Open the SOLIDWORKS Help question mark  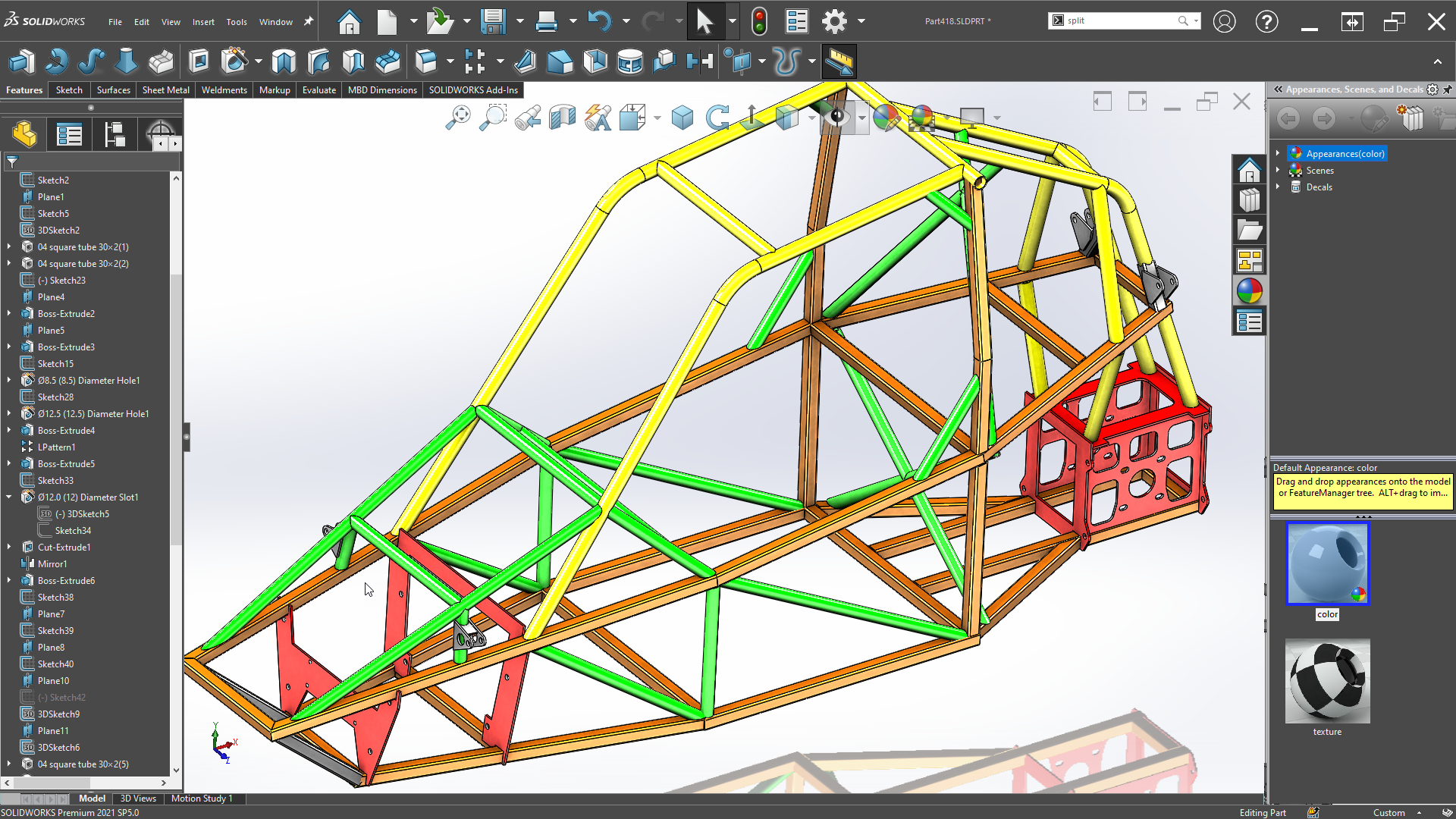click(1266, 21)
